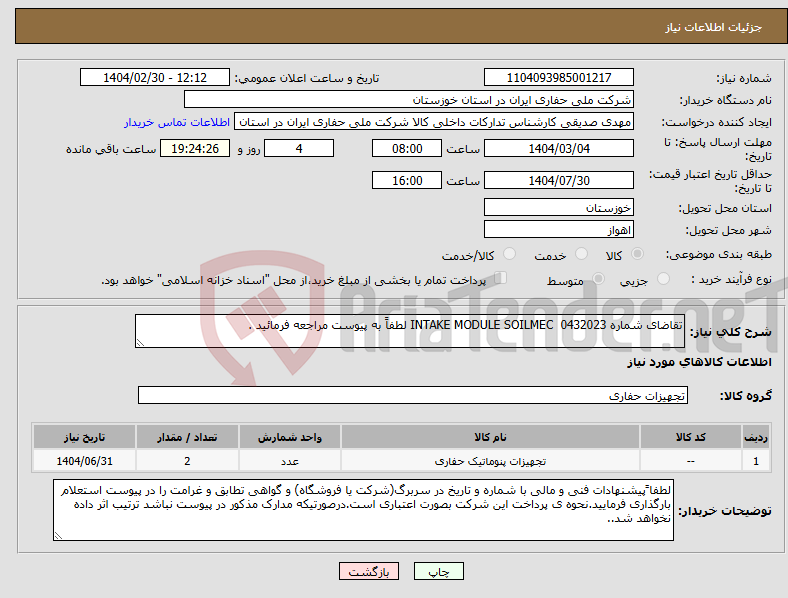Click the delivery city field اهواز
The width and height of the screenshot is (788, 598).
559,230
